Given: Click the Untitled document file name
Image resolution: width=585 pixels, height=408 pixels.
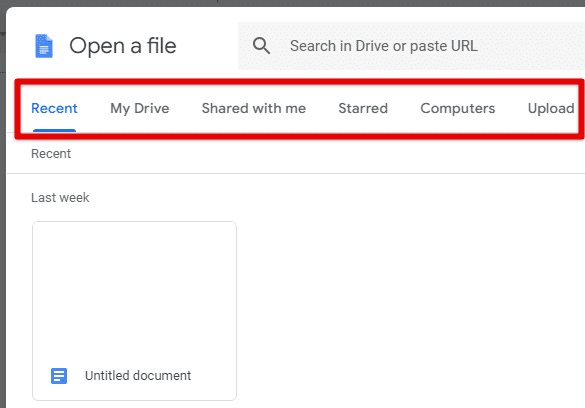Looking at the screenshot, I should [x=138, y=376].
